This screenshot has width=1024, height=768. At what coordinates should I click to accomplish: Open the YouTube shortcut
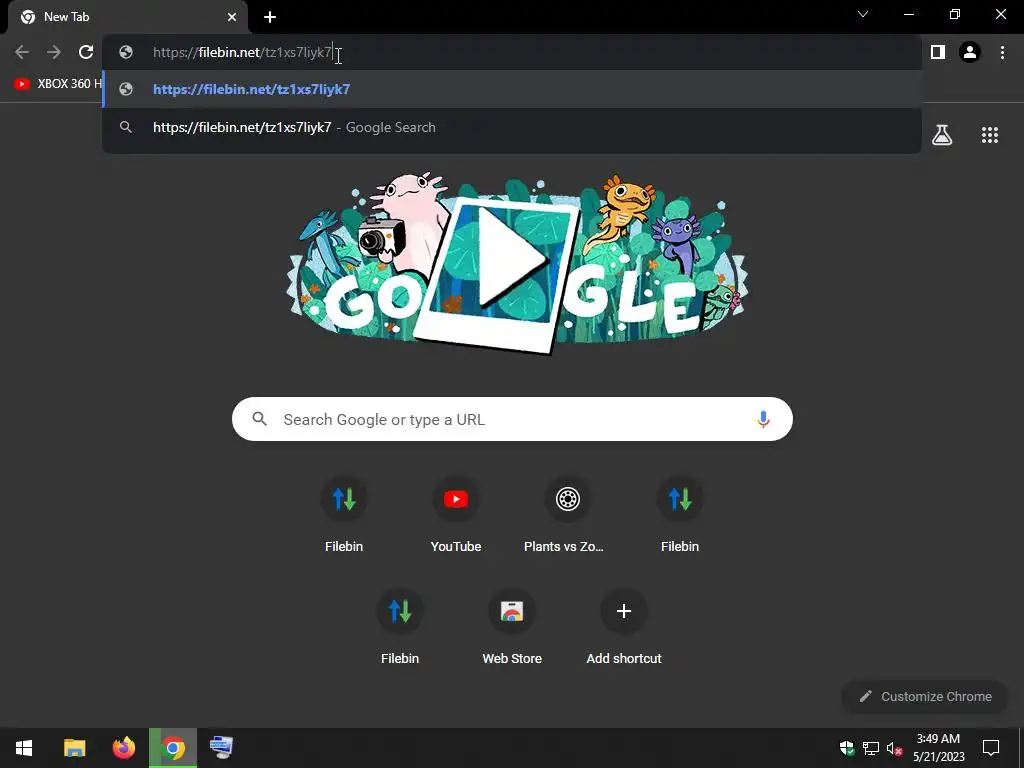click(456, 515)
